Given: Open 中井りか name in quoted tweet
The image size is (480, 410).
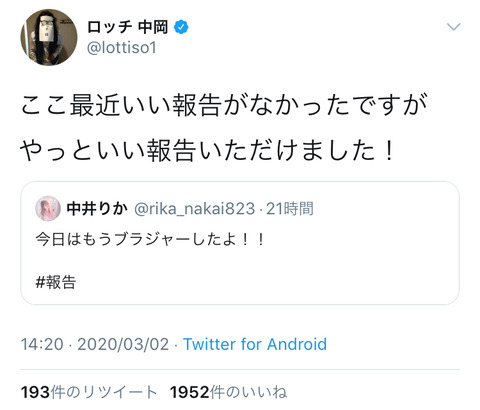Looking at the screenshot, I should tap(97, 209).
